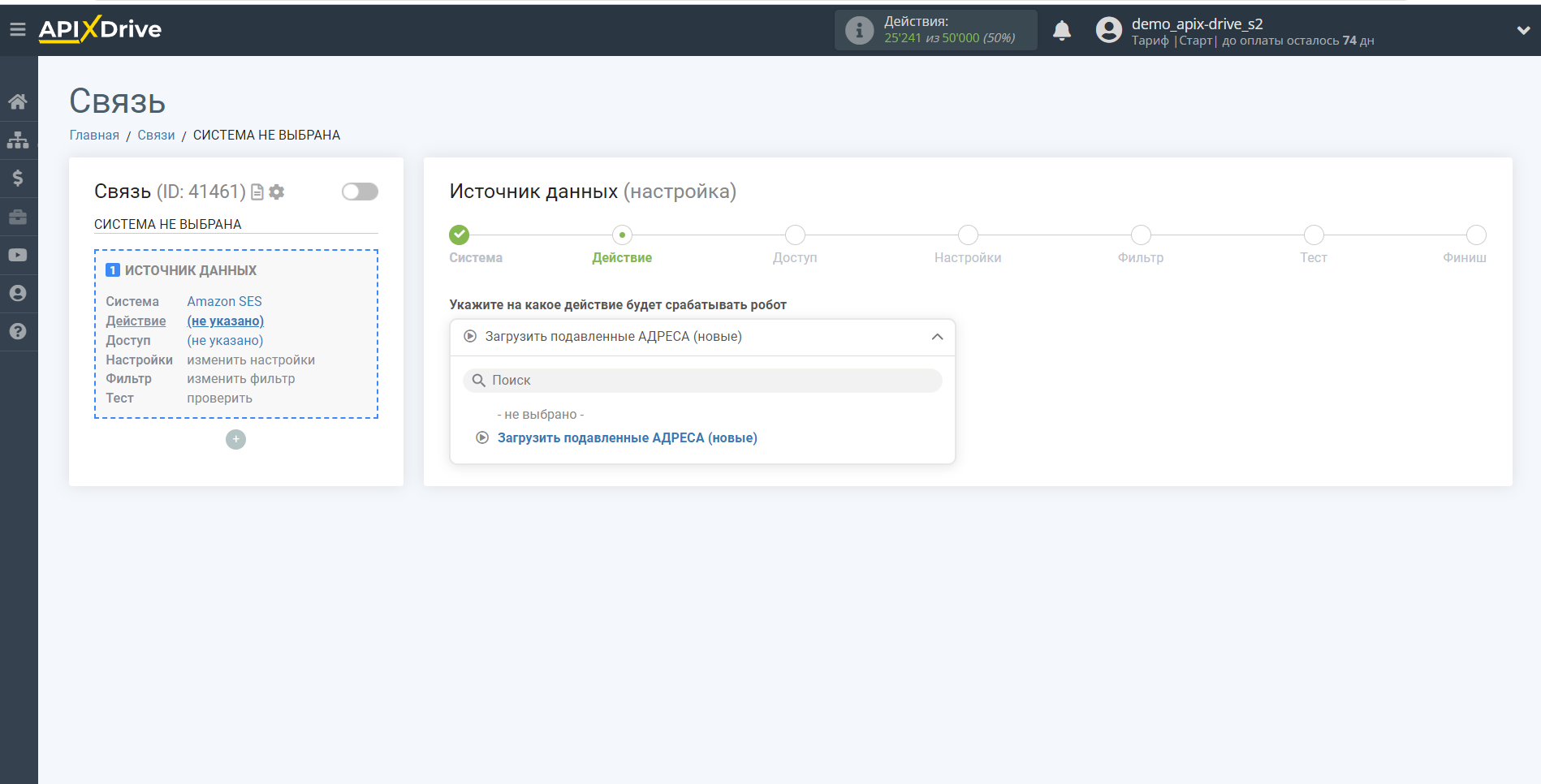This screenshot has height=784, width=1541.
Task: Toggle the connection on/off switch
Action: coord(360,192)
